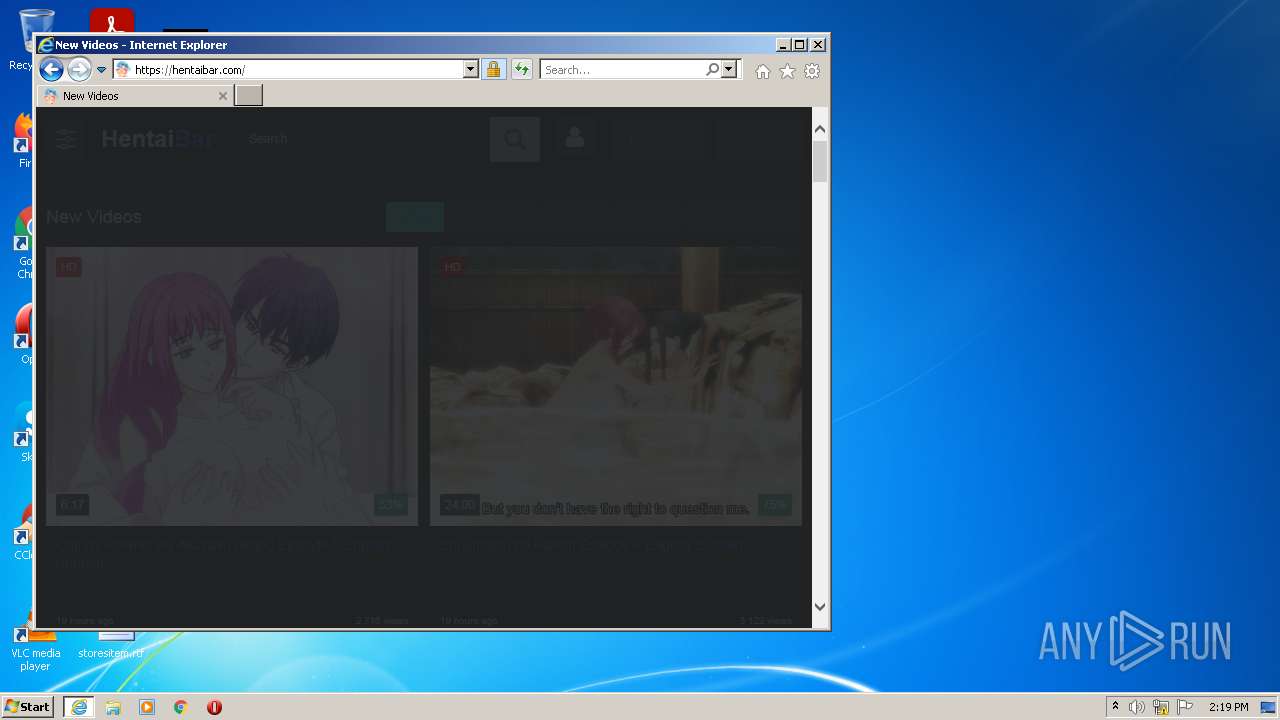1280x720 pixels.
Task: Click the website logo in the header
Action: (158, 139)
